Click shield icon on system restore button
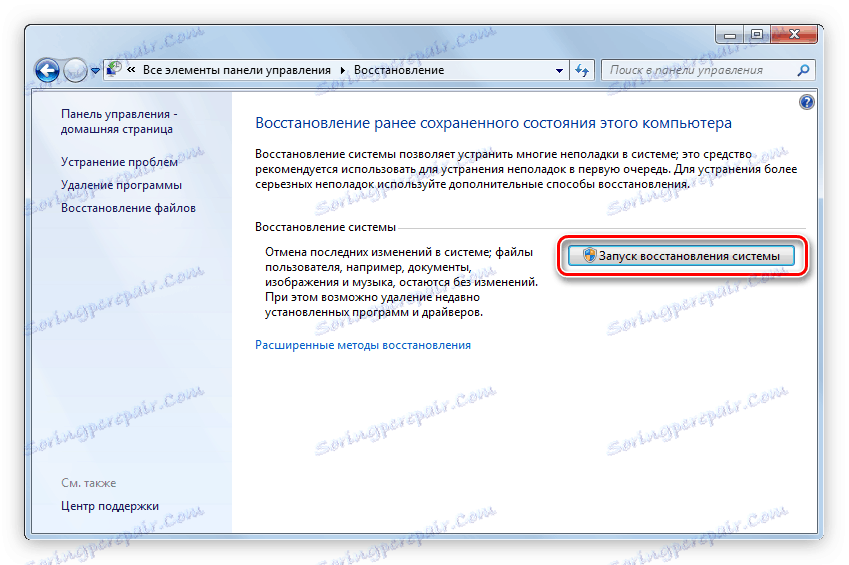The image size is (849, 565). 589,255
